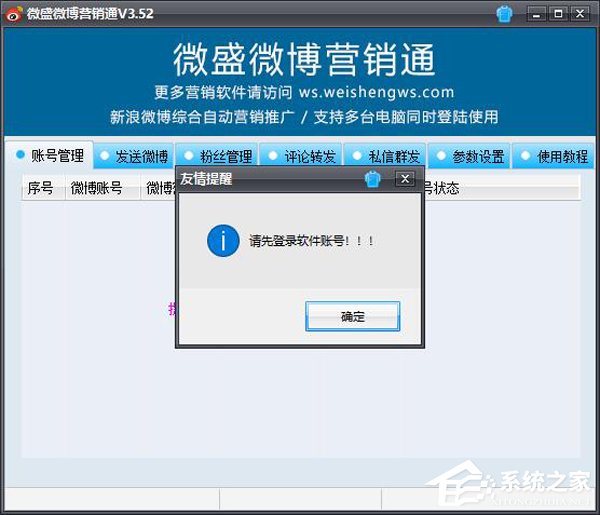Click the 微盛微博营销通 banner title
This screenshot has height=515, width=600.
click(304, 60)
